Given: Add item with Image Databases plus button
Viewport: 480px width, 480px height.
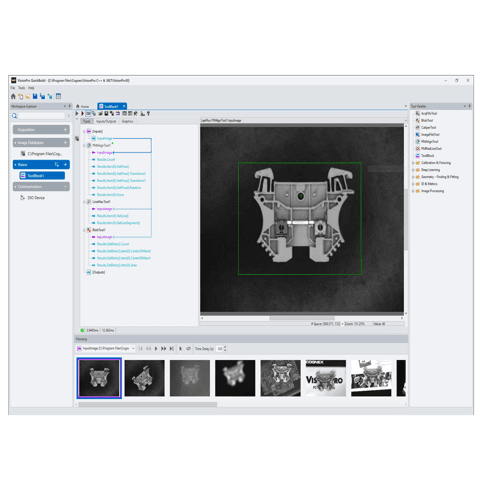Looking at the screenshot, I should 65,143.
